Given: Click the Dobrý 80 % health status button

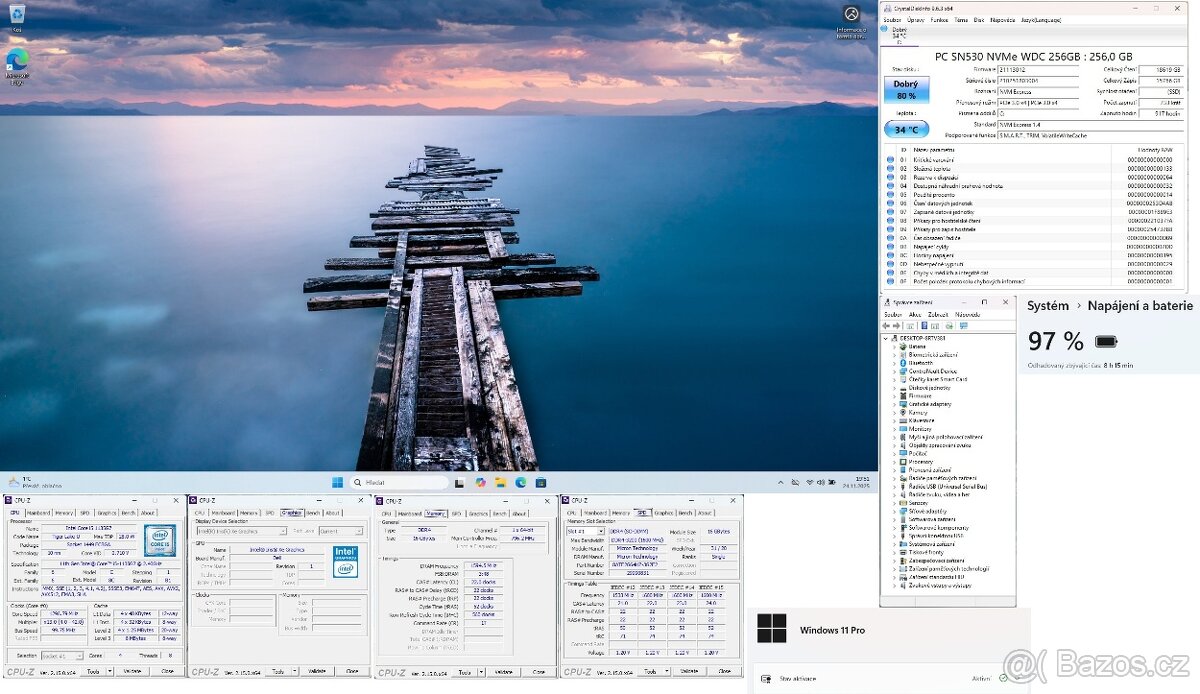Looking at the screenshot, I should [906, 91].
